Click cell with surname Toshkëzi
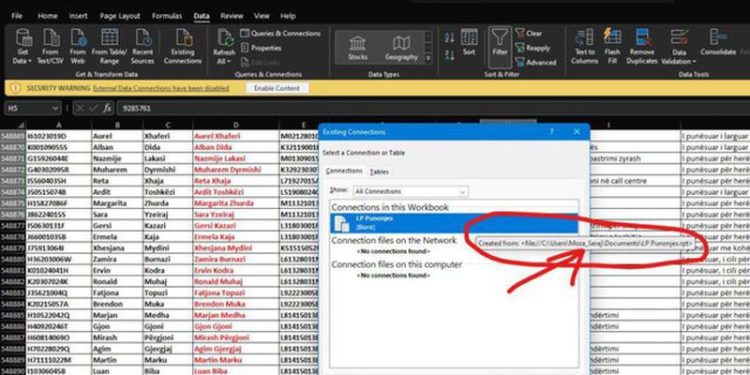Viewport: 750px width, 375px height. [x=167, y=192]
